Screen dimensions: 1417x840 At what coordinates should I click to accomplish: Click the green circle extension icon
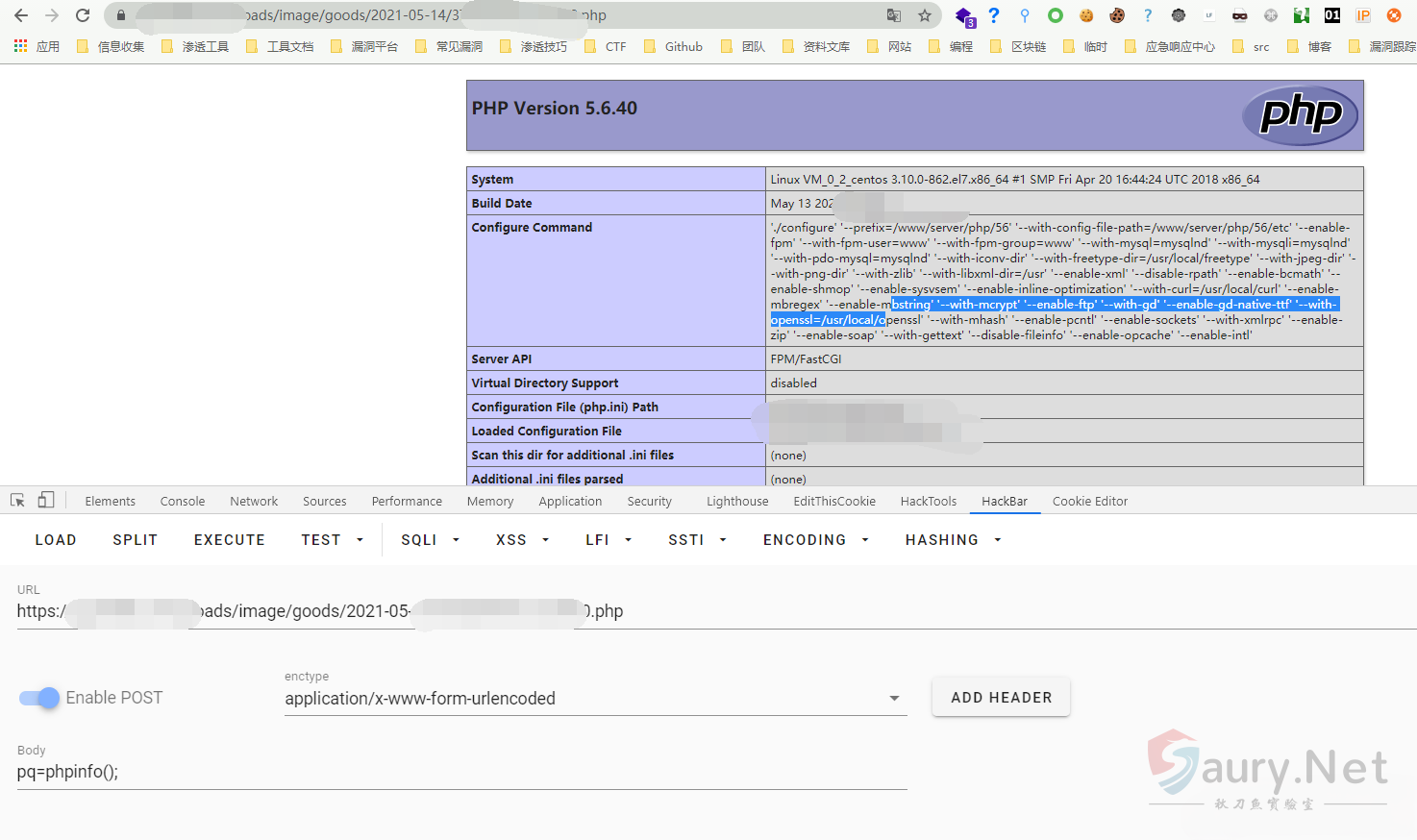pyautogui.click(x=1056, y=15)
